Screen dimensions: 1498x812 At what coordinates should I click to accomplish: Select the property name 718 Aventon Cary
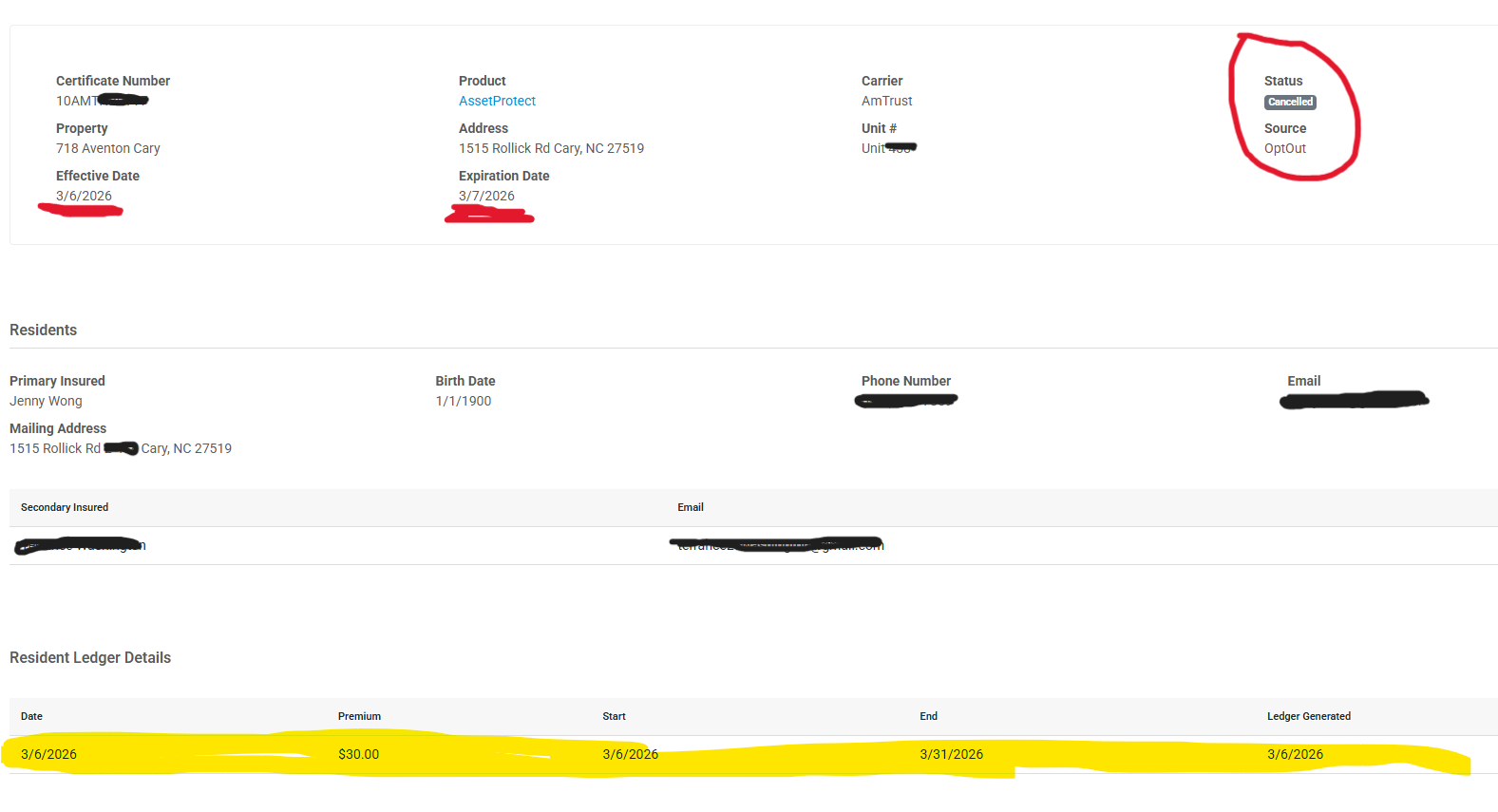pos(107,148)
